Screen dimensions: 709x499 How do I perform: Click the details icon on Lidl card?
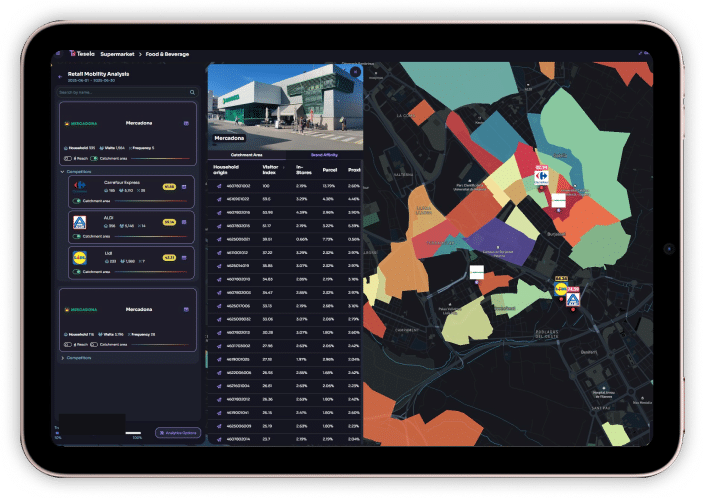[x=185, y=258]
